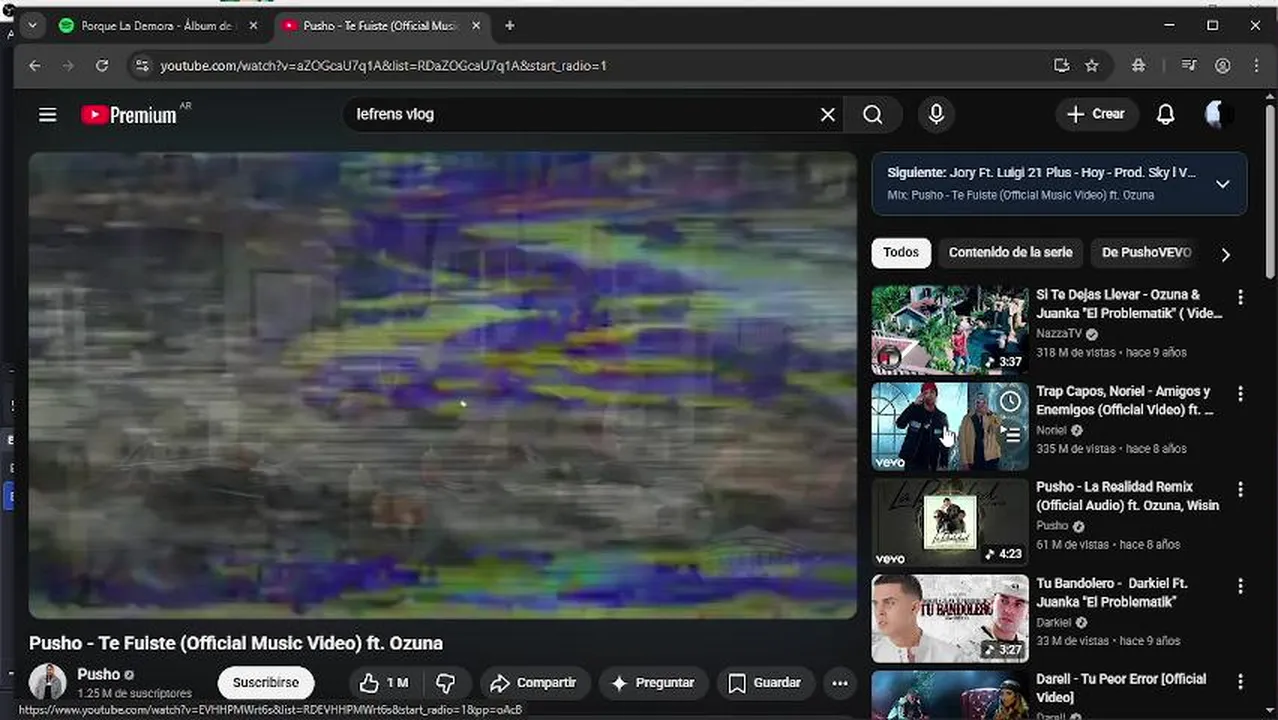1278x720 pixels.
Task: Open options for La Realidad Remix
Action: click(1240, 489)
